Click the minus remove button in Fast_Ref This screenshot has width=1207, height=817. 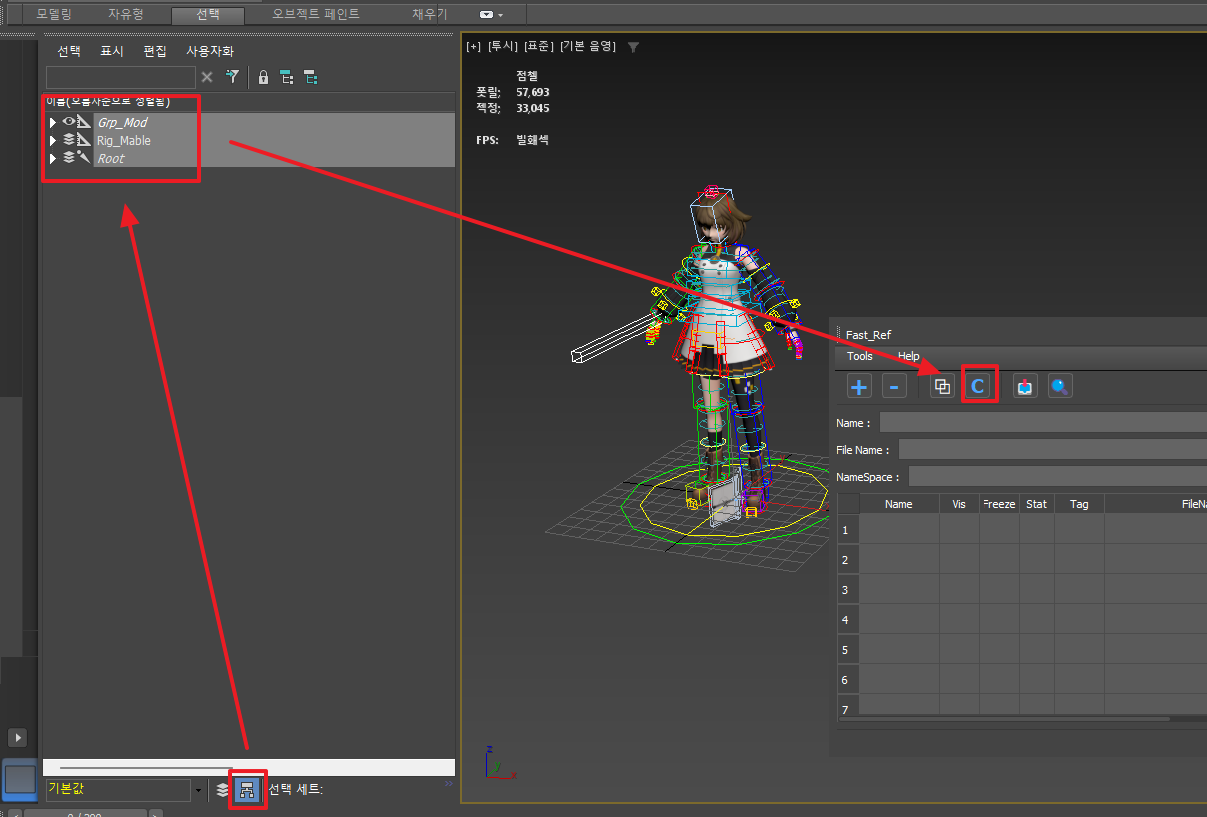coord(894,387)
